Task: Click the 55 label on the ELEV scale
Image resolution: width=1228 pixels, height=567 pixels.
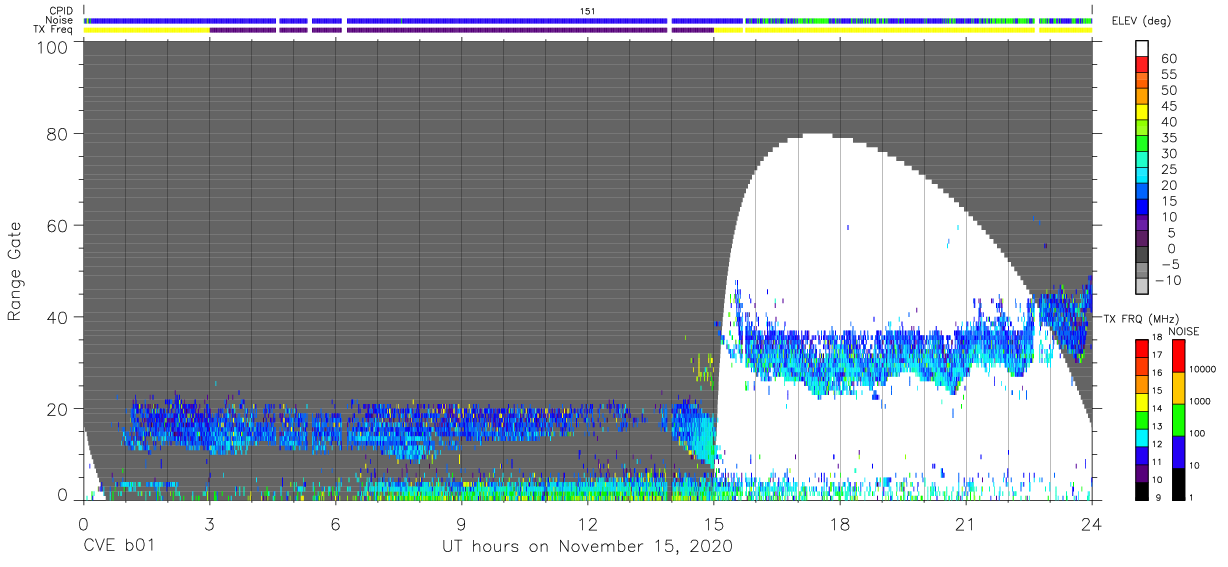Action: pos(1170,75)
